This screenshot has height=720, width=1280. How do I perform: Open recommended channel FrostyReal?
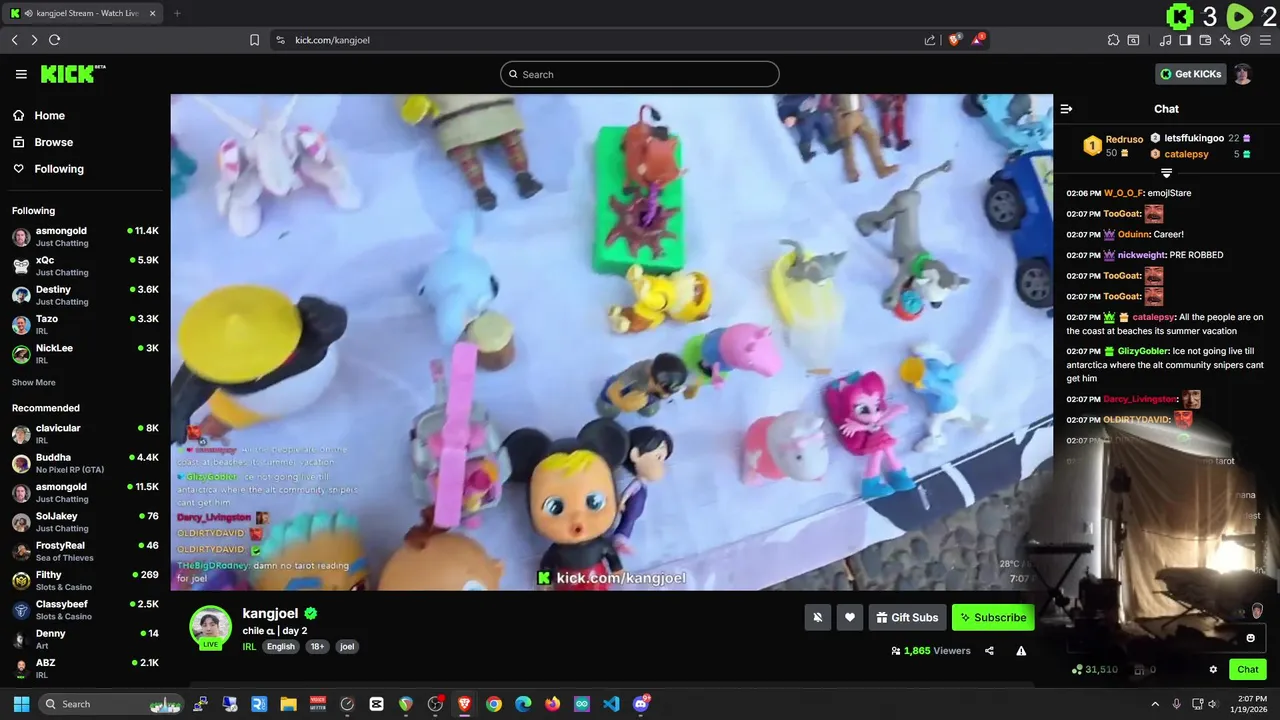pyautogui.click(x=85, y=551)
